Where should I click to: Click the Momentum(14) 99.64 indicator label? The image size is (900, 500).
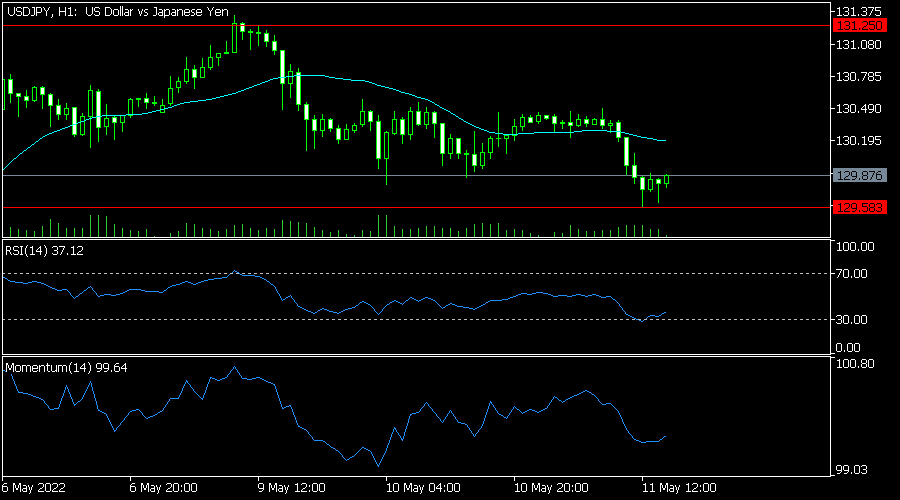(66, 368)
